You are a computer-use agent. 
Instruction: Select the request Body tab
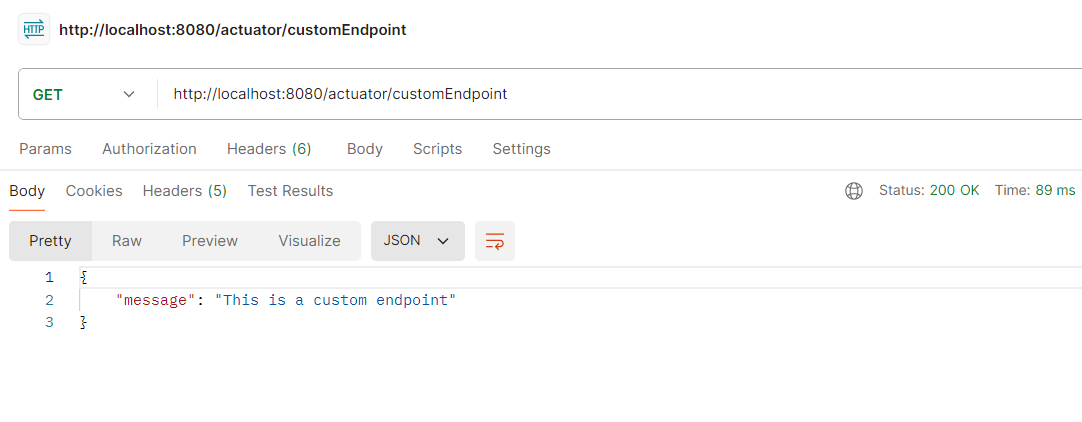pos(364,149)
